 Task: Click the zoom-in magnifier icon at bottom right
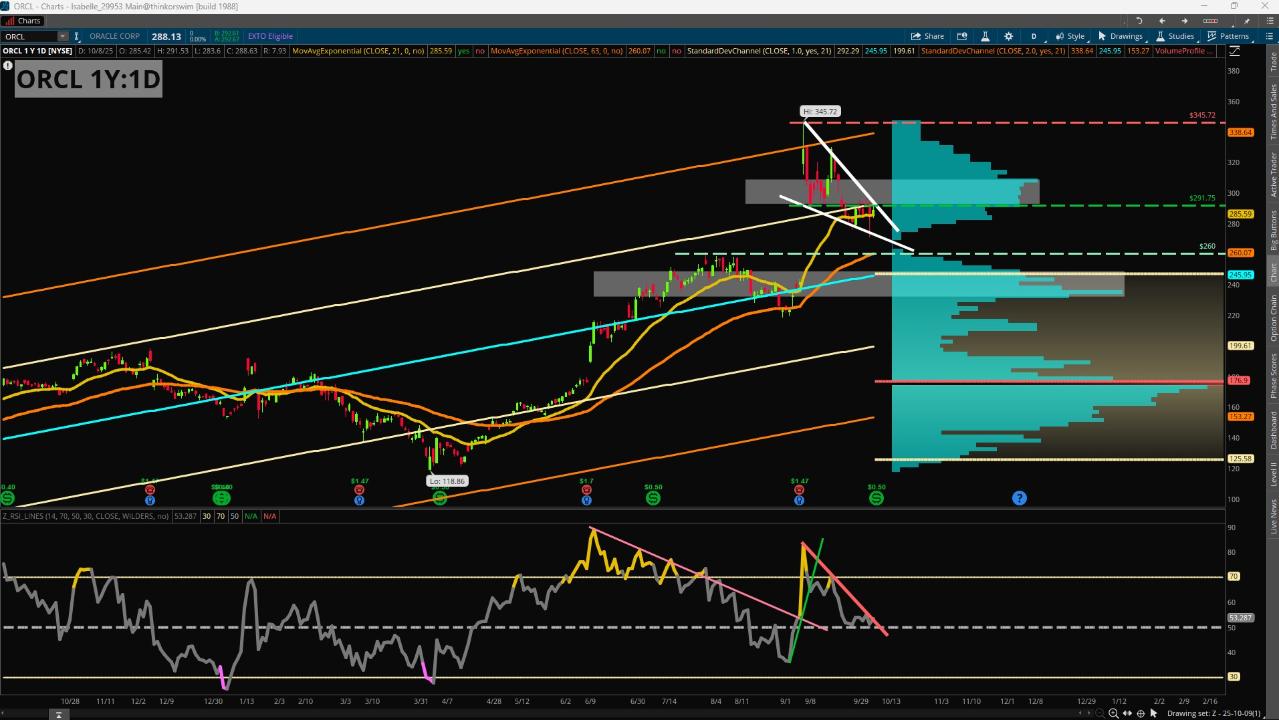point(1113,713)
